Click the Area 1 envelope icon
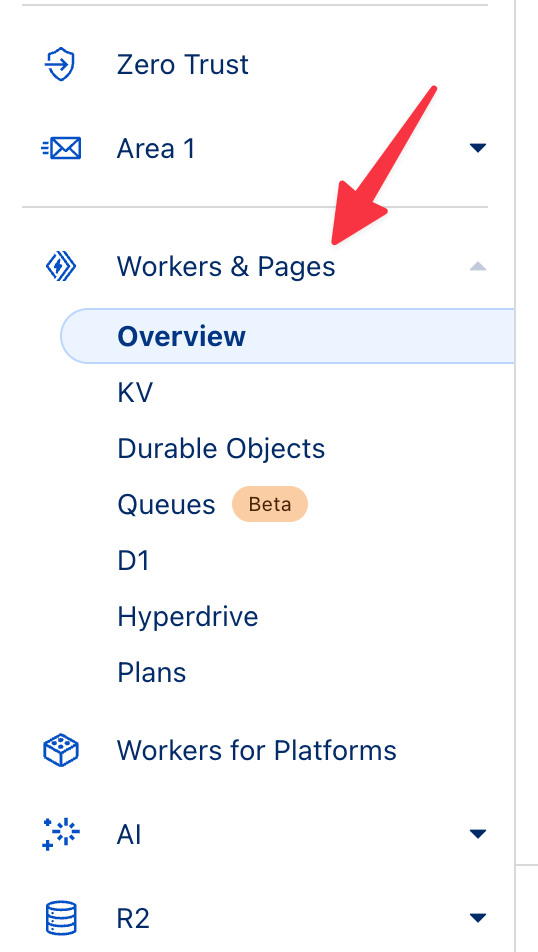Viewport: 538px width, 952px height. (61, 148)
